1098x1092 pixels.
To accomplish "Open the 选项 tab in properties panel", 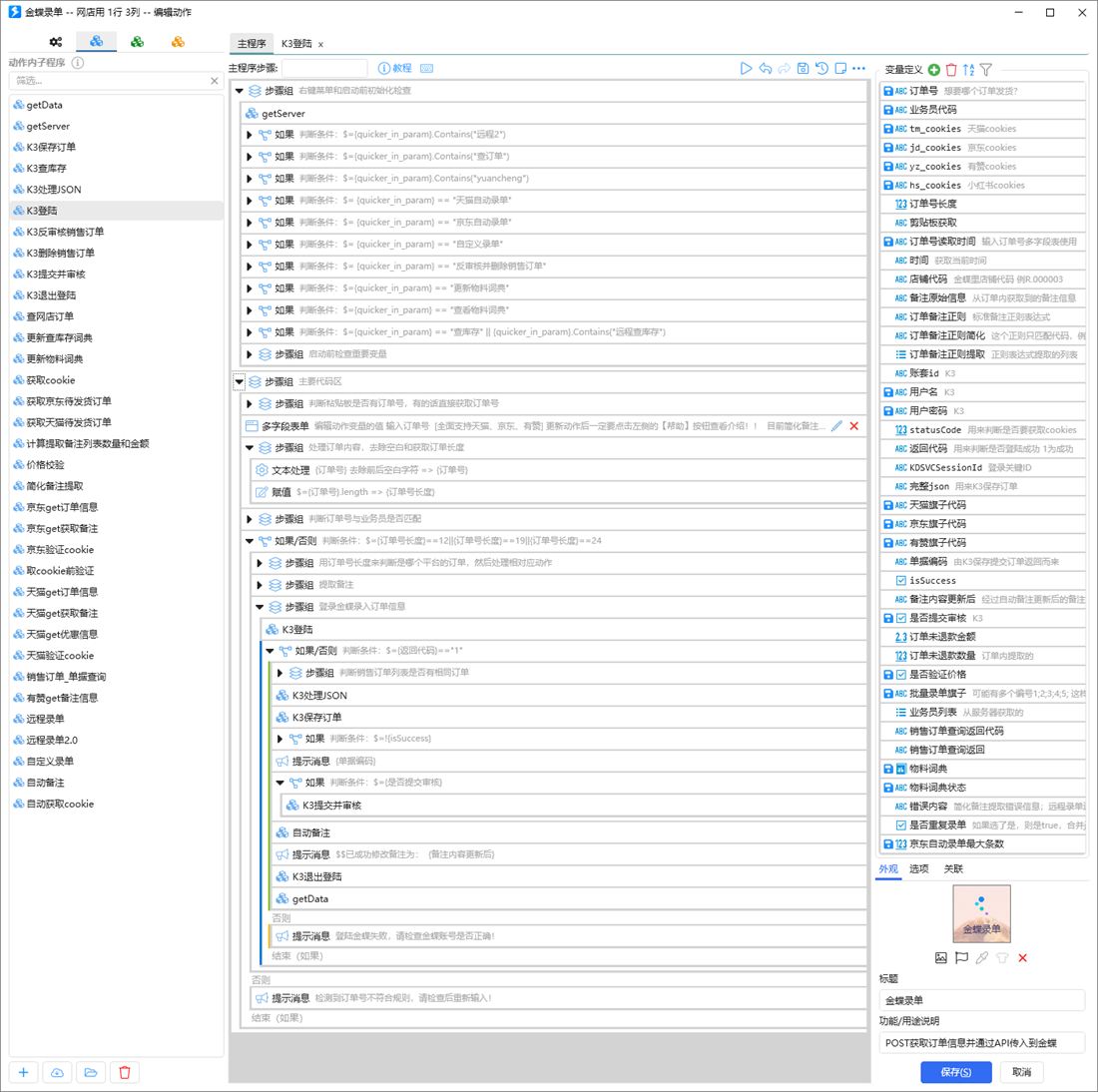I will (918, 869).
